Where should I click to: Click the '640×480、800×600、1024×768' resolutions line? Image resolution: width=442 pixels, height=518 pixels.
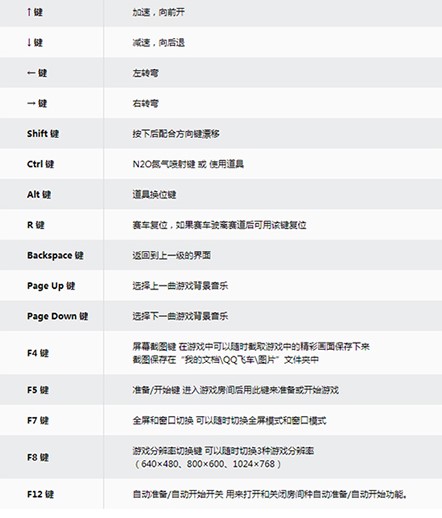[207, 464]
